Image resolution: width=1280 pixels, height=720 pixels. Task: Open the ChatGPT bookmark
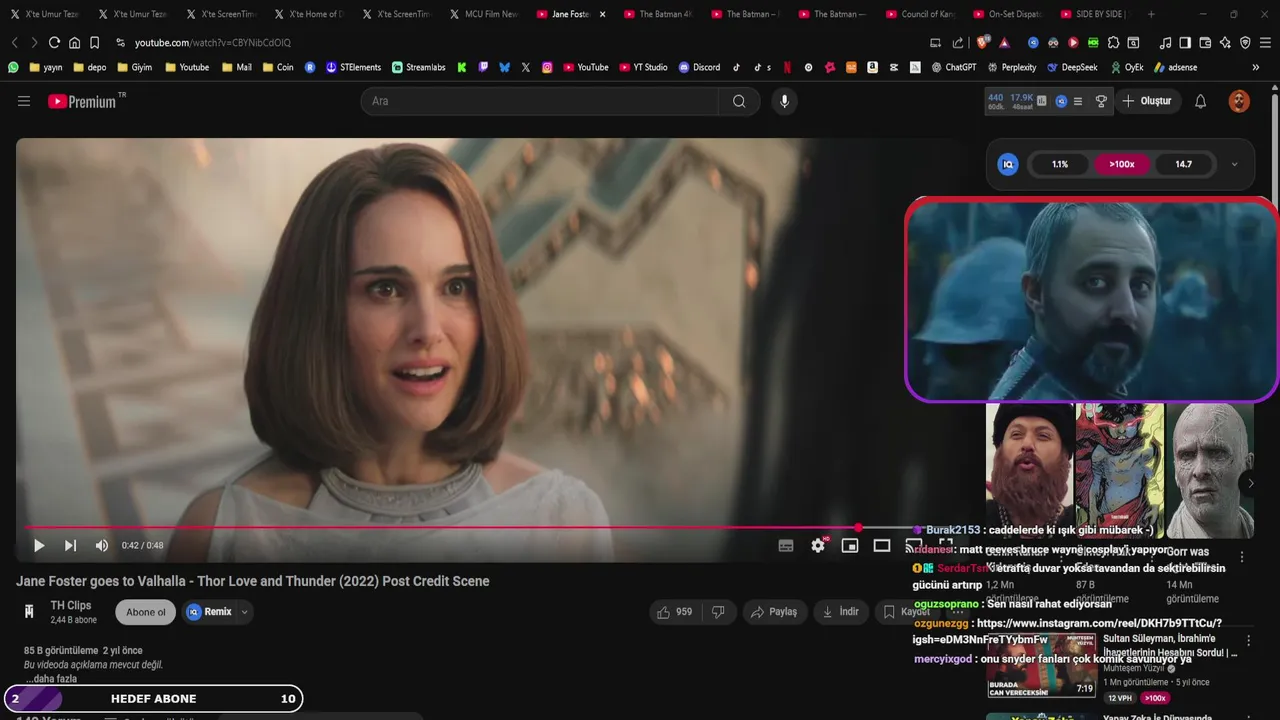(x=953, y=67)
